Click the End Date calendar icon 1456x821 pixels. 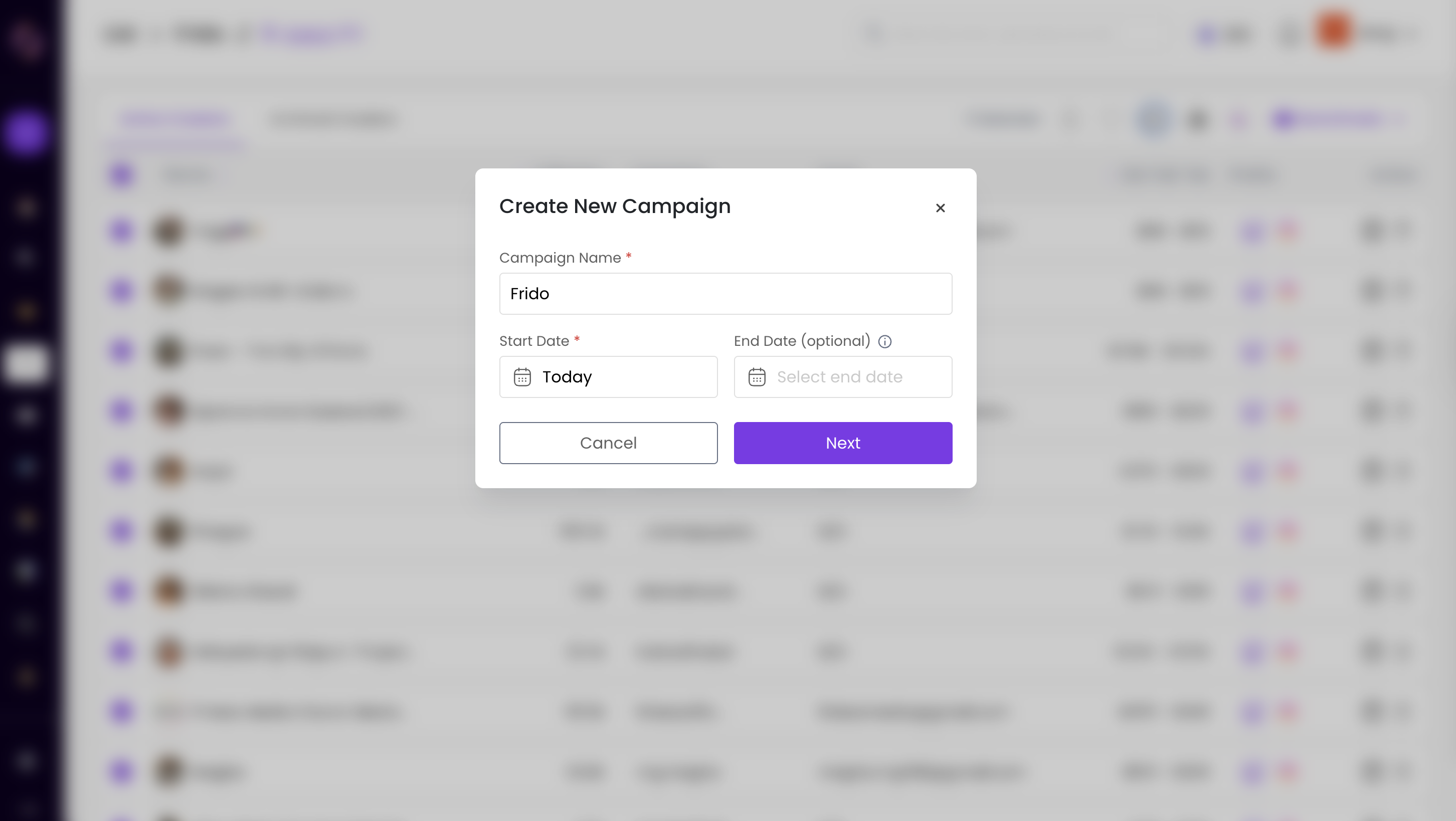(x=756, y=377)
